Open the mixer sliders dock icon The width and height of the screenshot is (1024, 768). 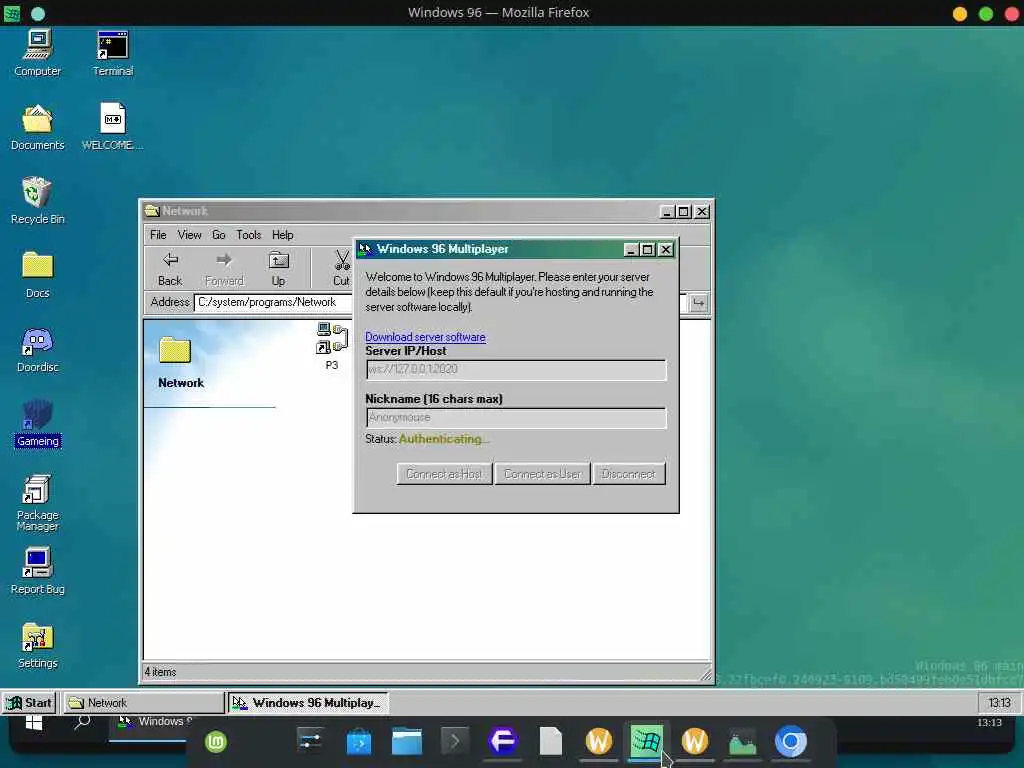310,741
